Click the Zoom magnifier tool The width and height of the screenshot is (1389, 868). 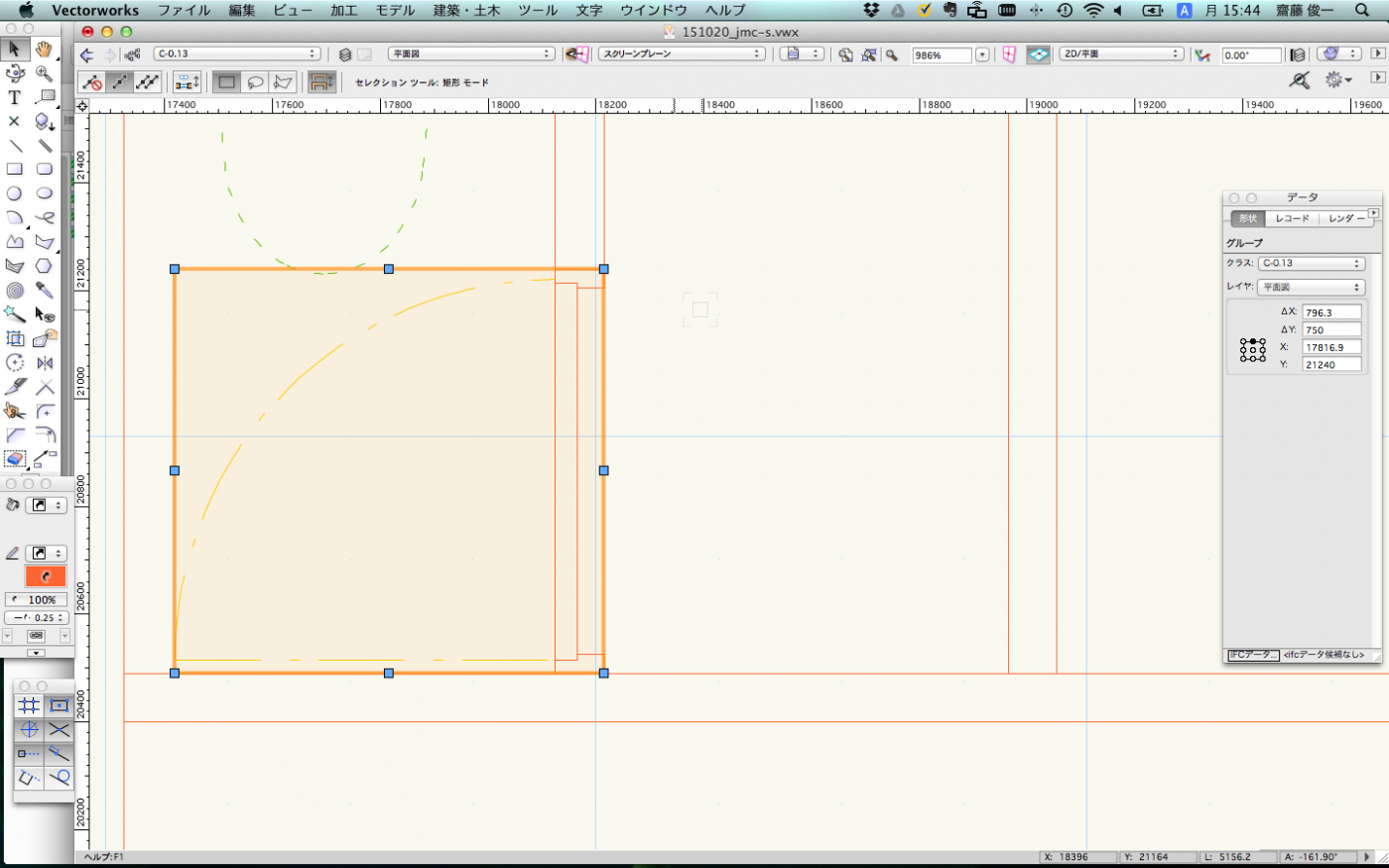tap(45, 73)
